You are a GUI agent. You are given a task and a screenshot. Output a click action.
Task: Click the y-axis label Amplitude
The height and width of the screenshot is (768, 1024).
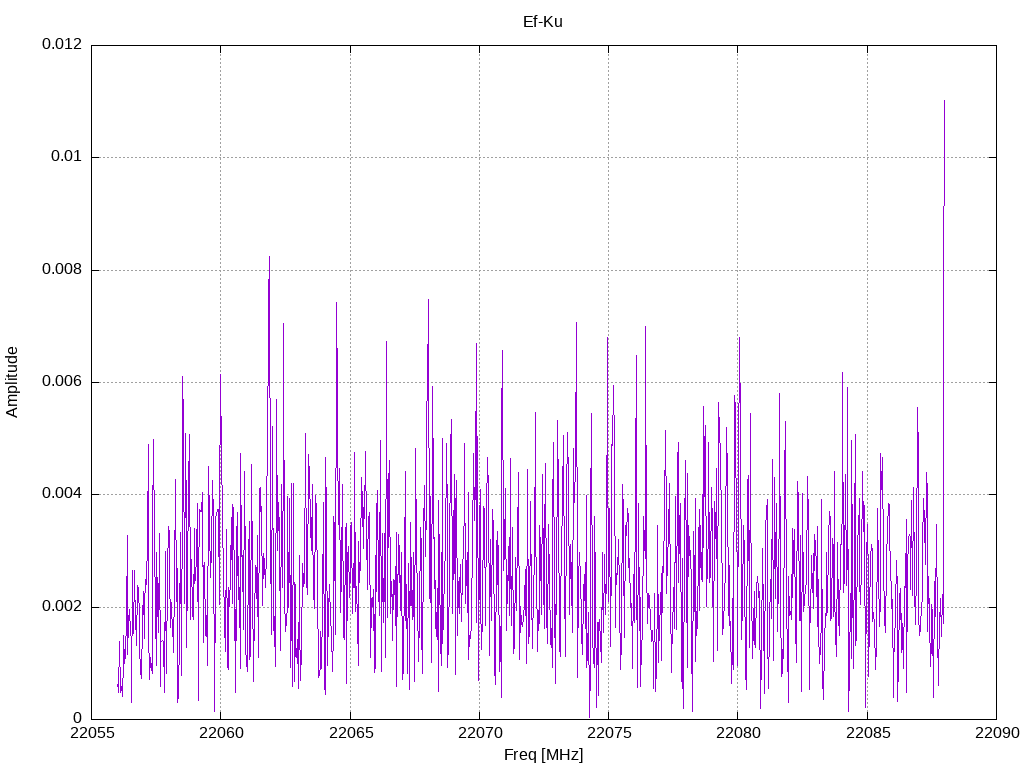pyautogui.click(x=12, y=382)
